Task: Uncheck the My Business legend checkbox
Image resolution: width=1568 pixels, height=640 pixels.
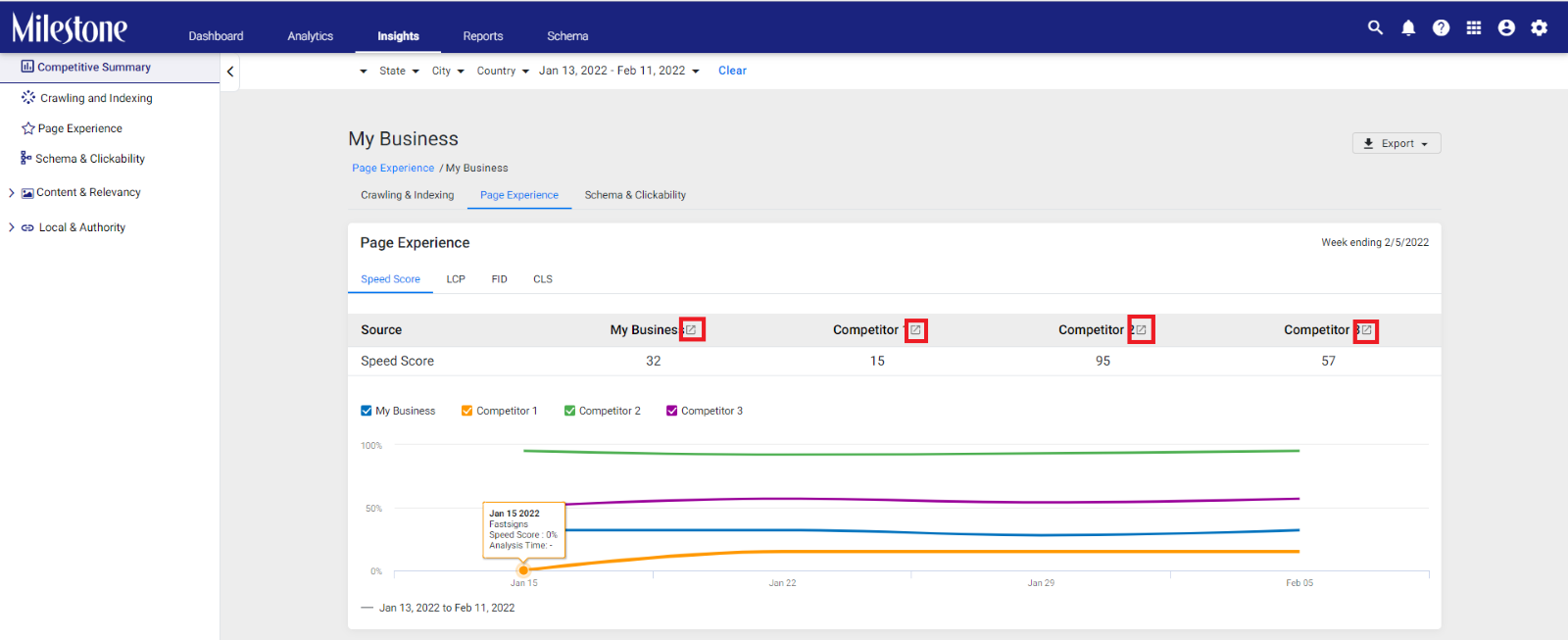Action: pyautogui.click(x=367, y=411)
